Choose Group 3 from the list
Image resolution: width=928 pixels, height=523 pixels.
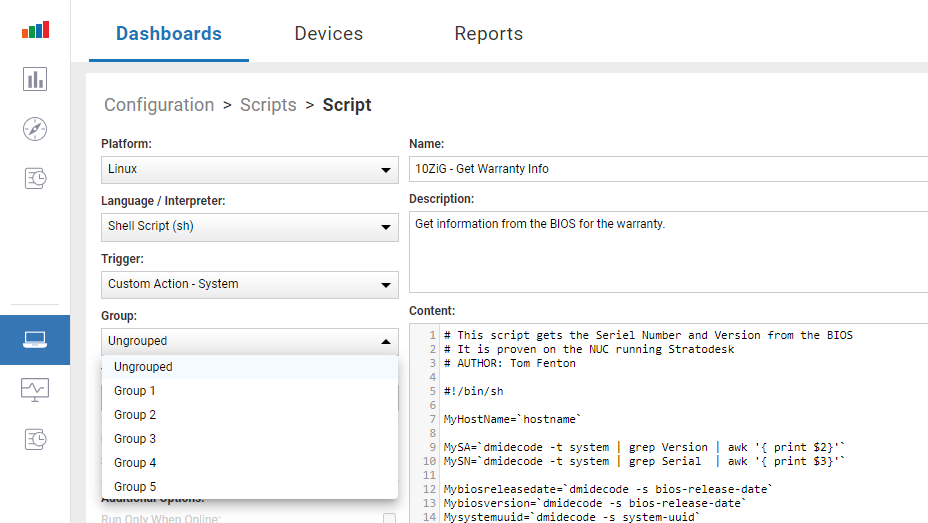(x=250, y=439)
